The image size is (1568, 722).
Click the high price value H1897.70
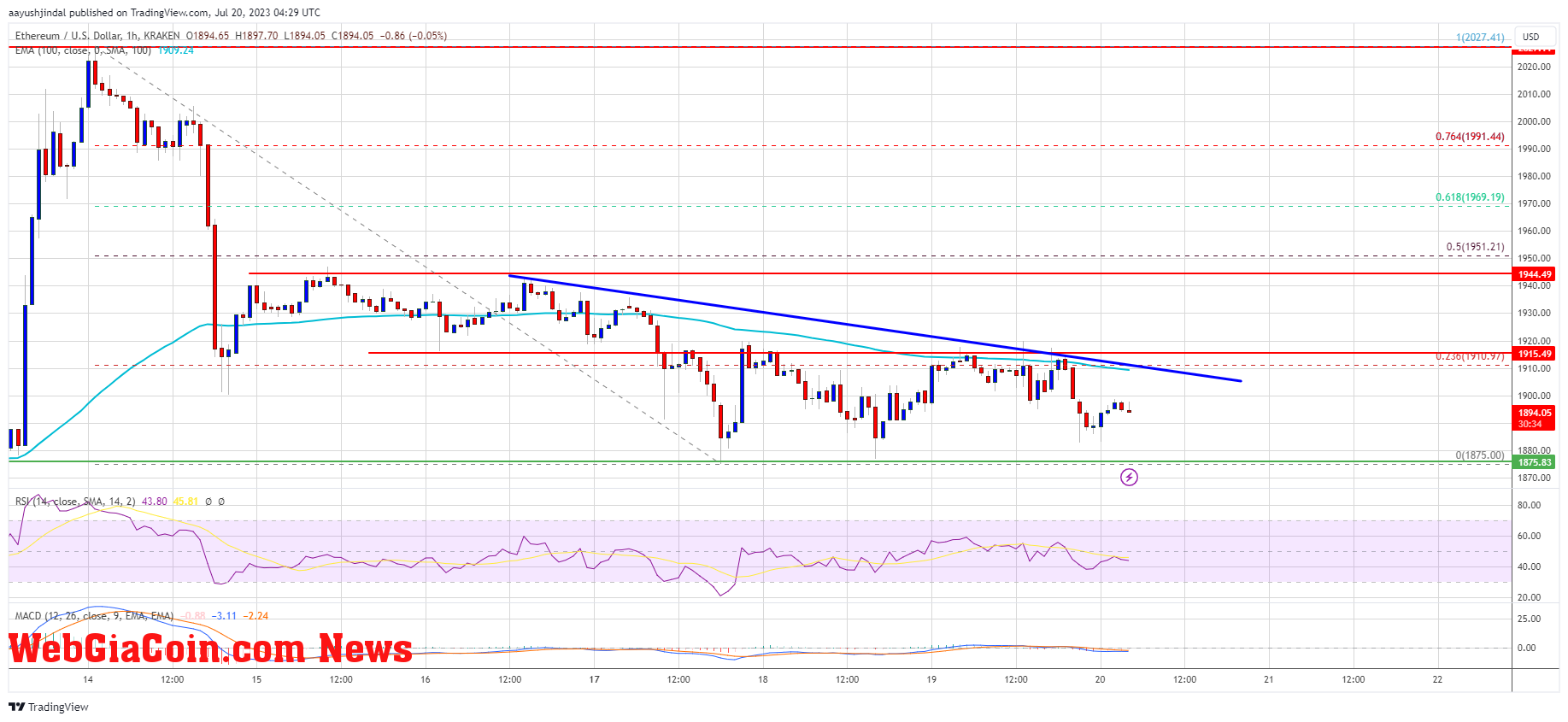click(x=256, y=36)
